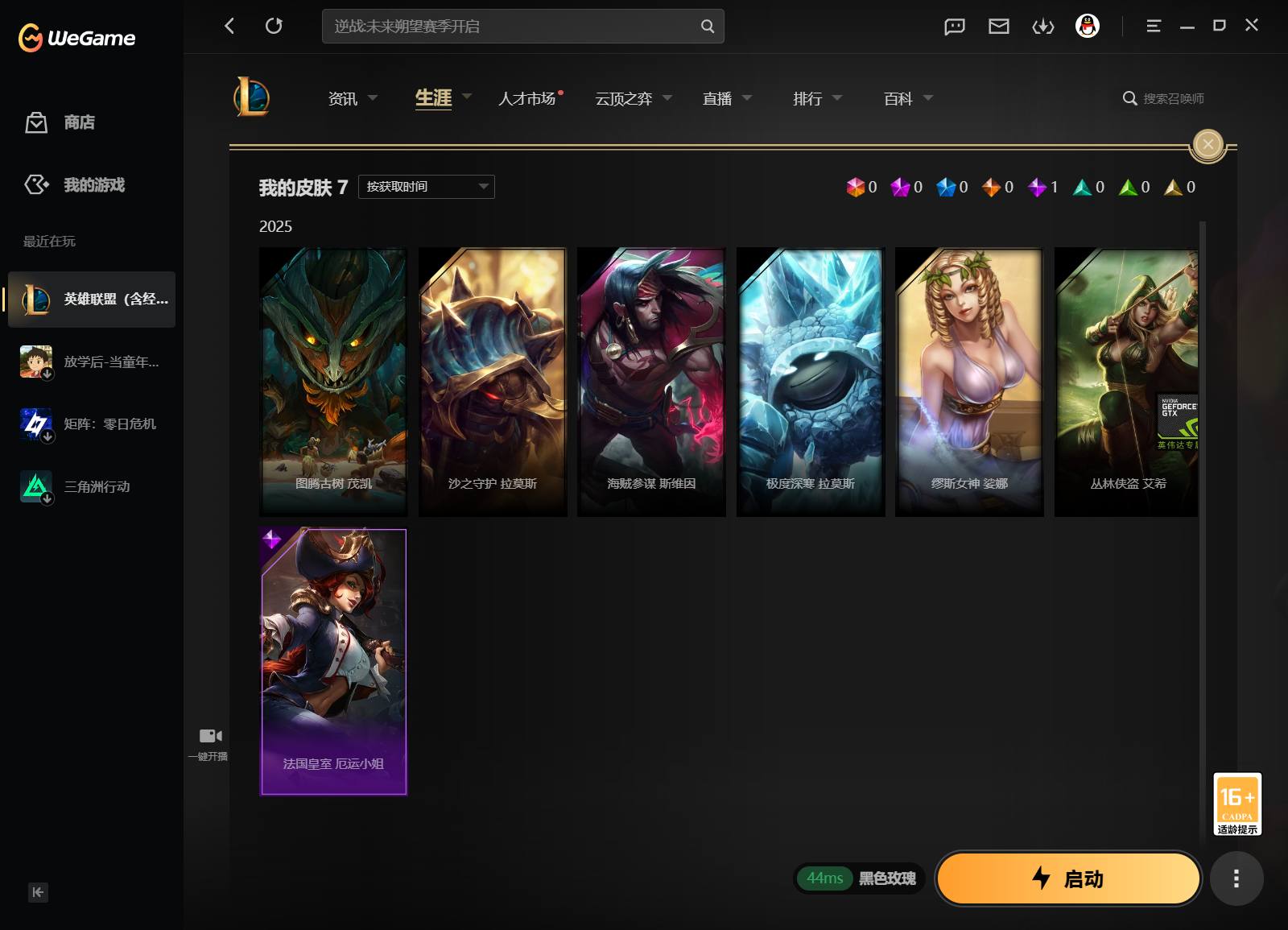Viewport: 1288px width, 930px height.
Task: Select 三角洲行动 in sidebar
Action: point(92,487)
